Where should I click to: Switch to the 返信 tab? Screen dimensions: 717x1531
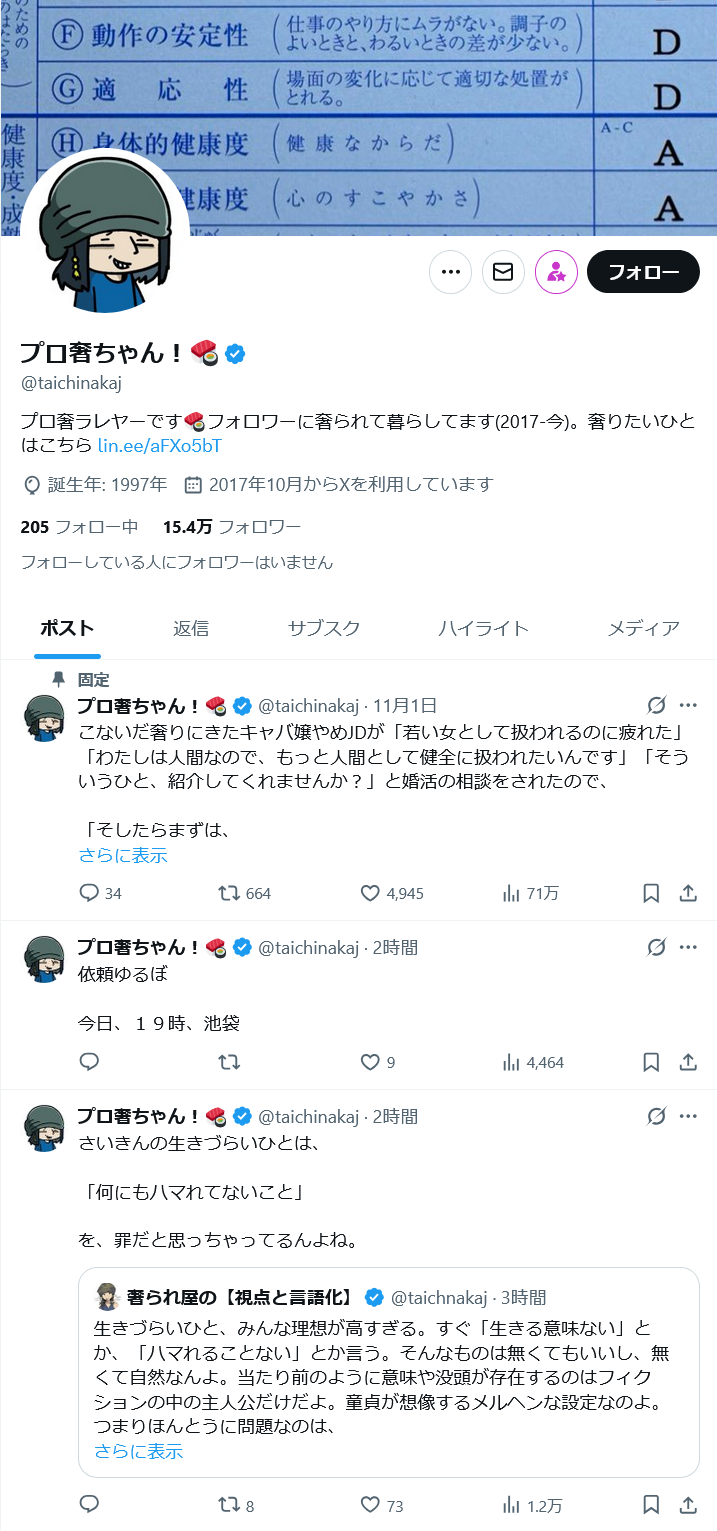[x=191, y=628]
